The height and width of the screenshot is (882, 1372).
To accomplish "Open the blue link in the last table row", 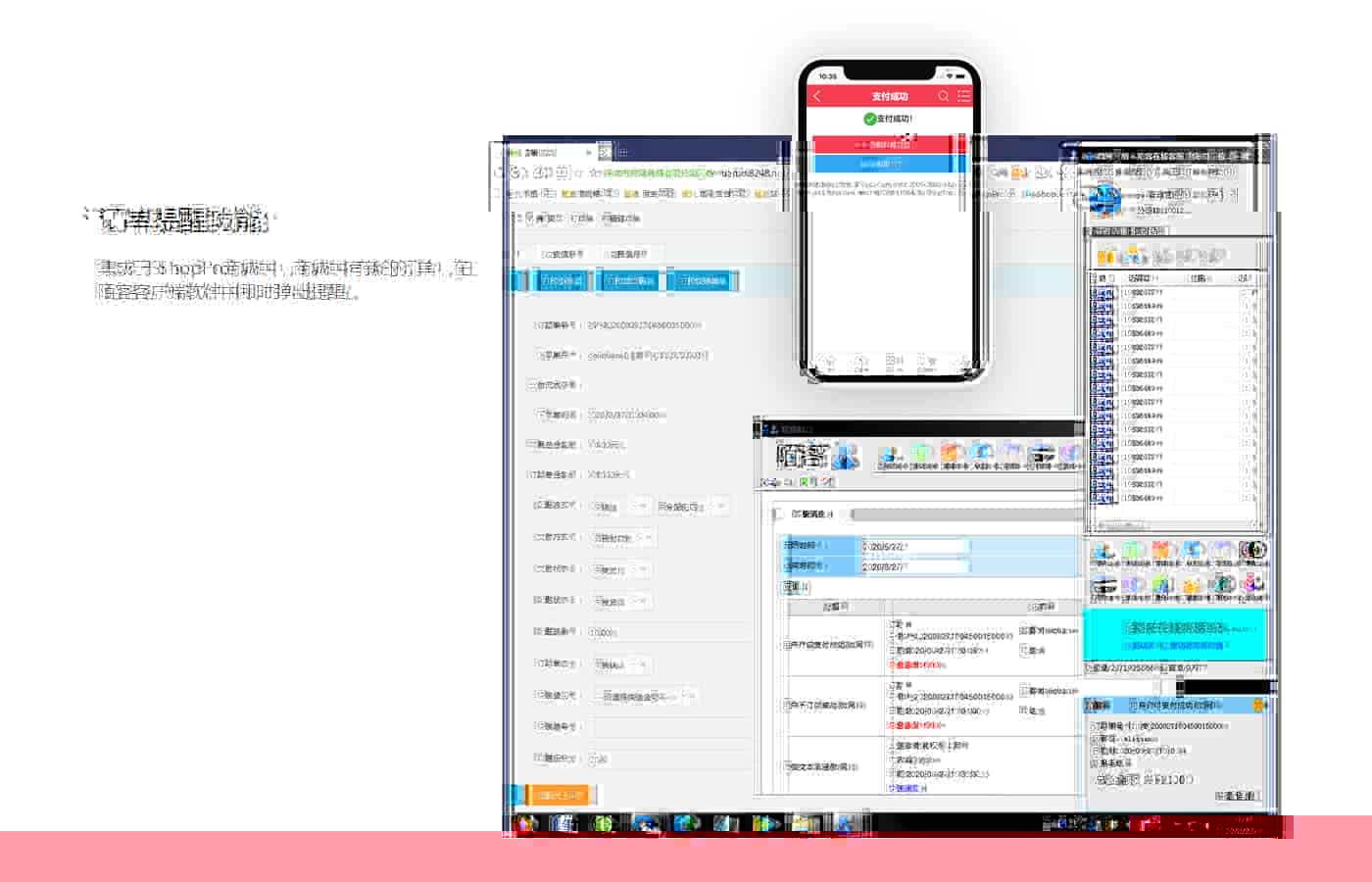I will (x=904, y=788).
